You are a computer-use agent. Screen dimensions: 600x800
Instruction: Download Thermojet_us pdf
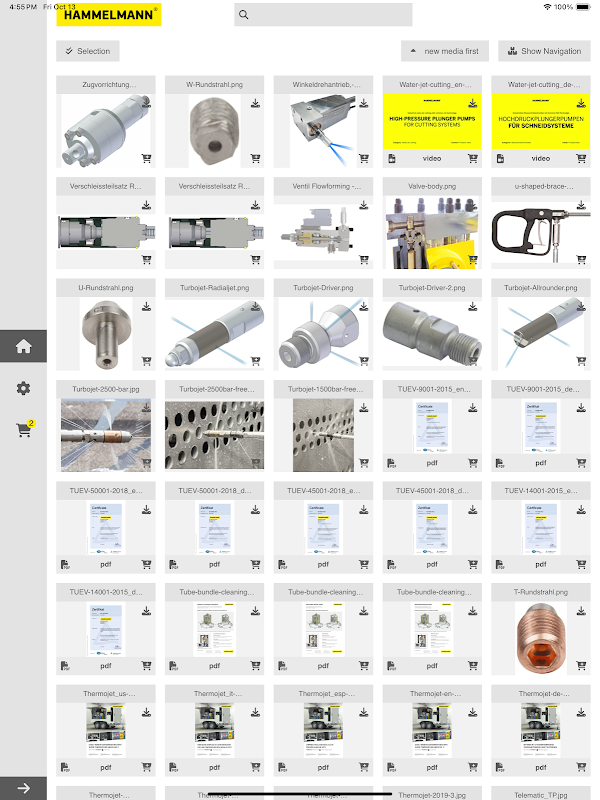pos(146,712)
